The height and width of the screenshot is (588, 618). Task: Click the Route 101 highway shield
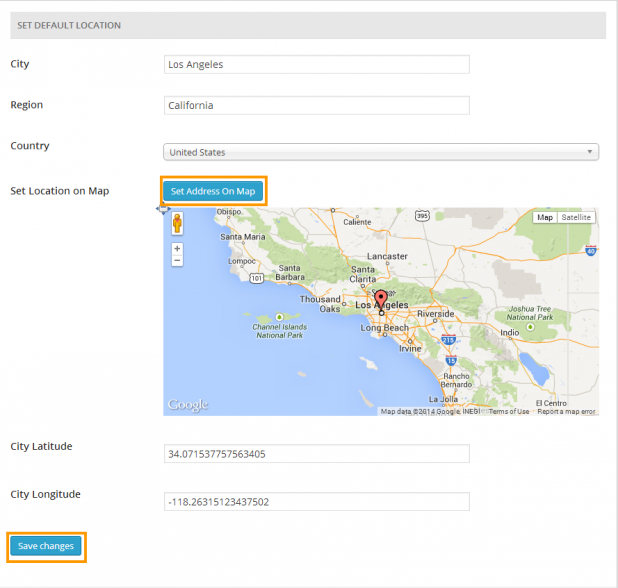pyautogui.click(x=257, y=278)
